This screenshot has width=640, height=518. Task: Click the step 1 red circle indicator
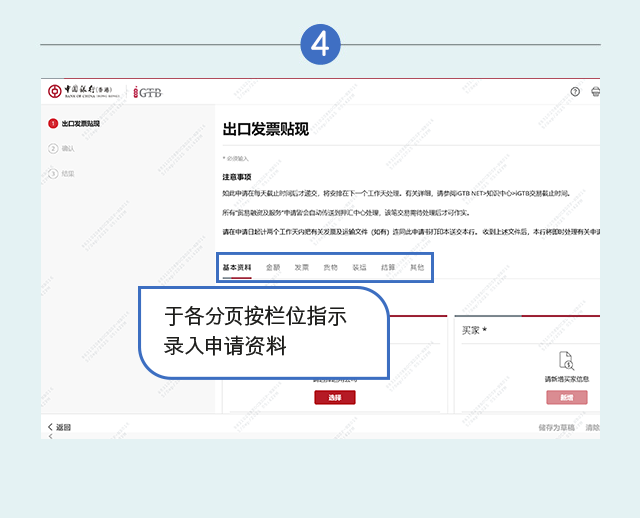pos(53,123)
